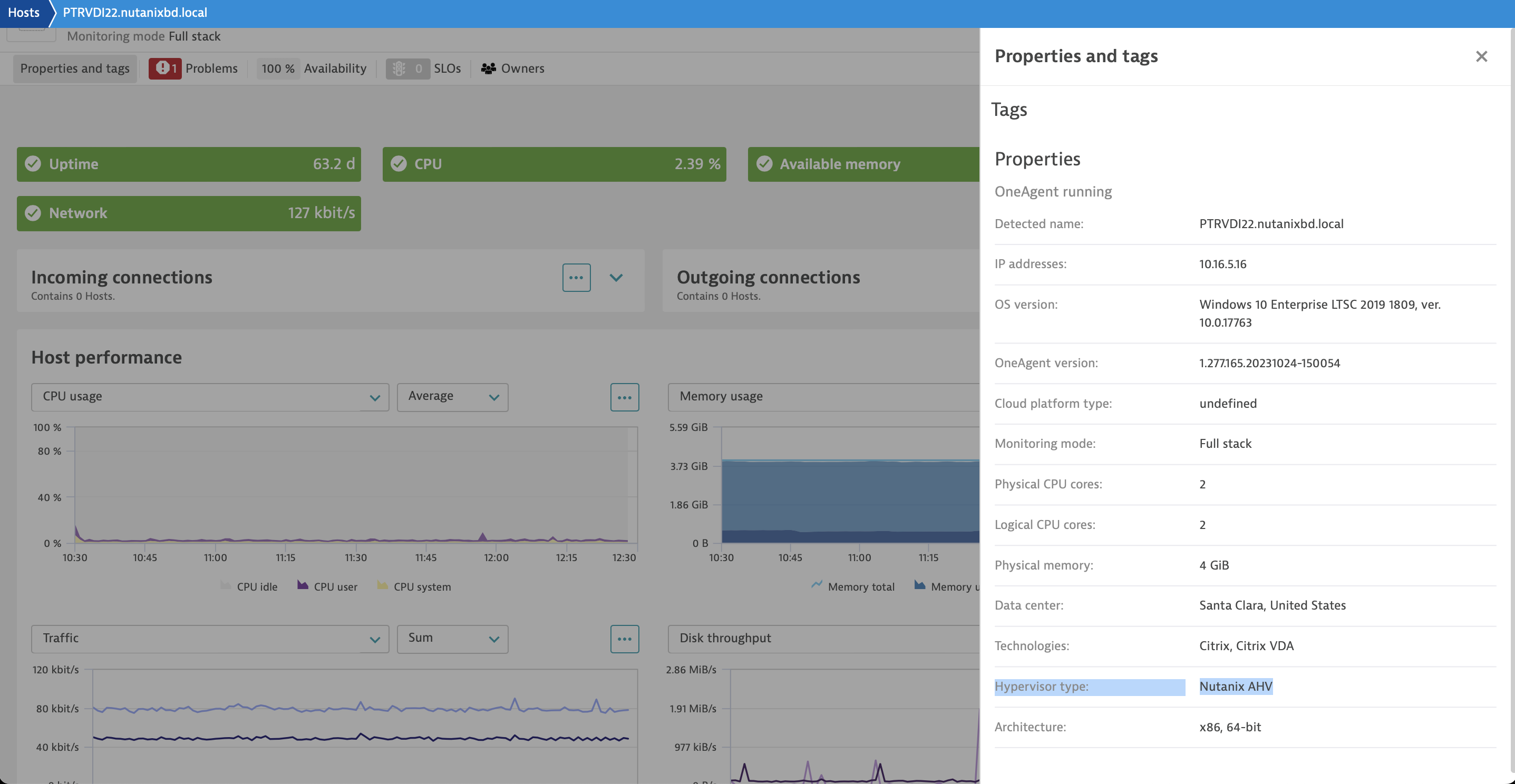This screenshot has width=1515, height=784.
Task: Toggle CPU idle legend item
Action: 249,586
